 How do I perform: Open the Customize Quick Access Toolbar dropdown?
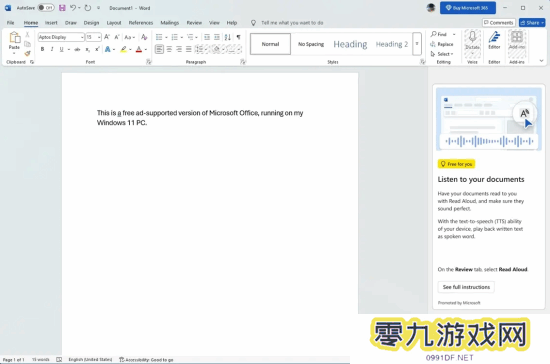coord(99,8)
